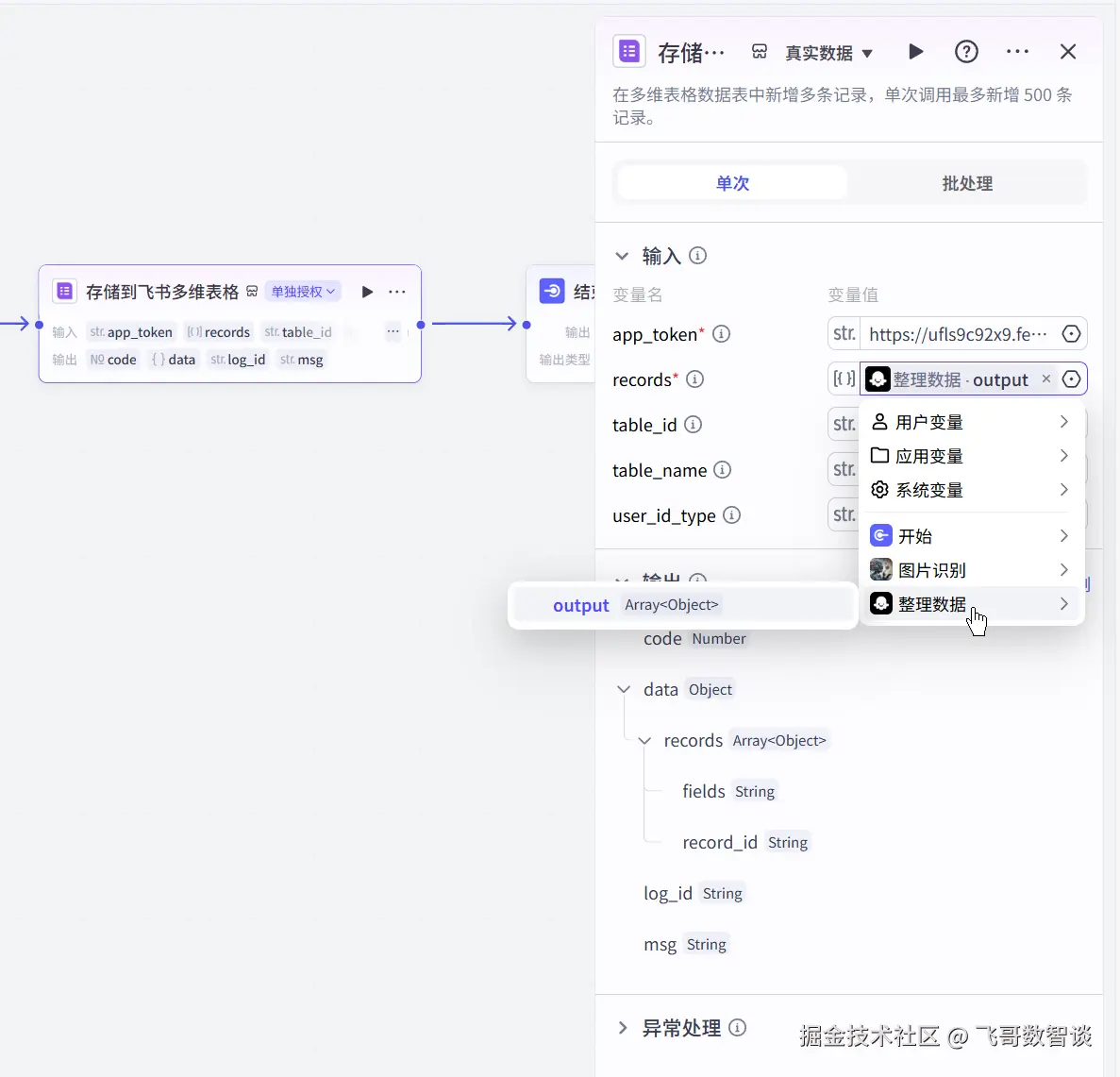Click the code Number output row
The height and width of the screenshot is (1077, 1120).
(694, 638)
